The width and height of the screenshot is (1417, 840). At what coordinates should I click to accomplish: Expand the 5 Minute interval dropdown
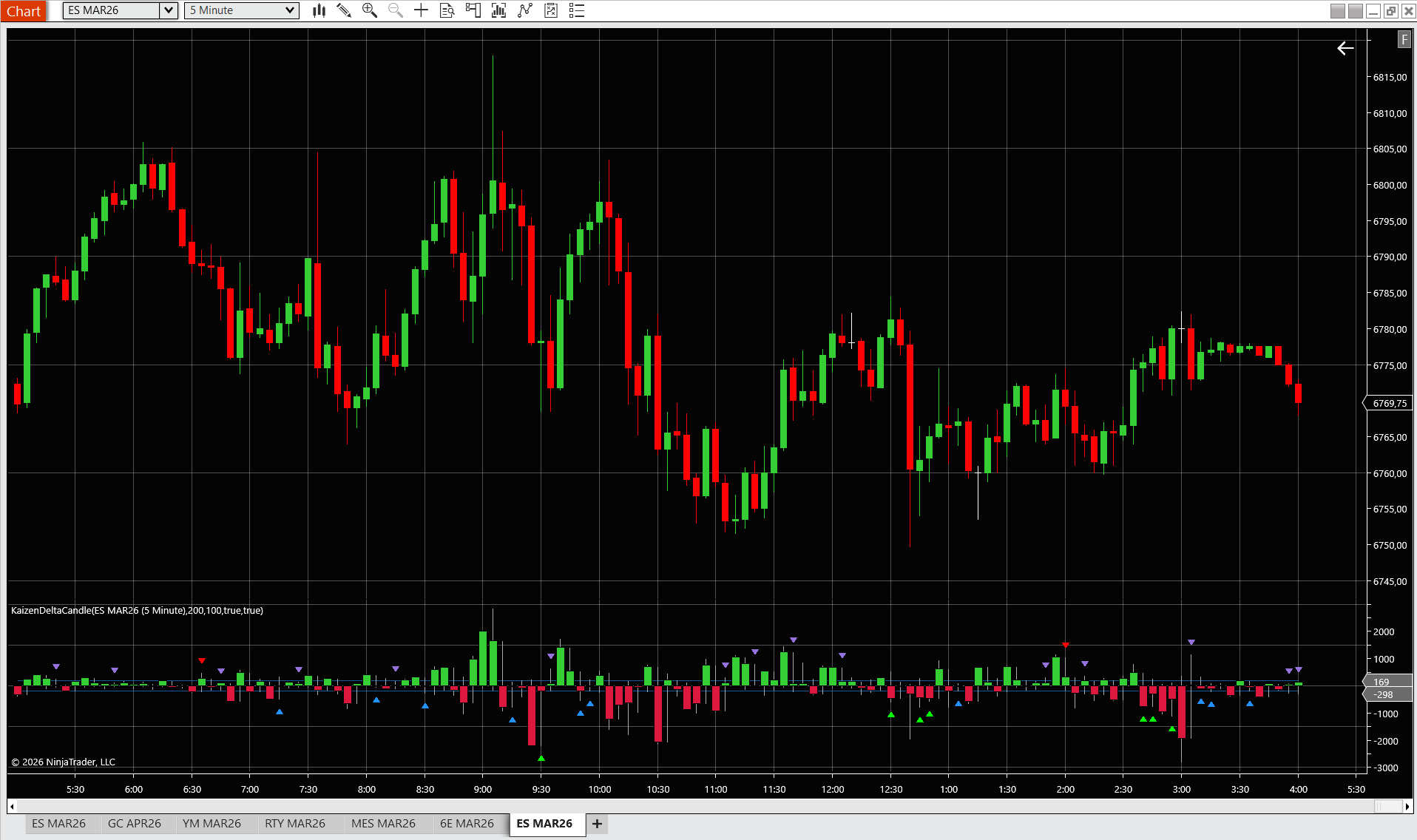click(x=290, y=10)
